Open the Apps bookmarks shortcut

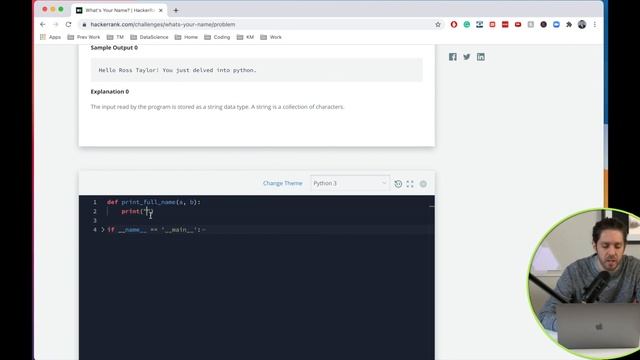[x=51, y=37]
